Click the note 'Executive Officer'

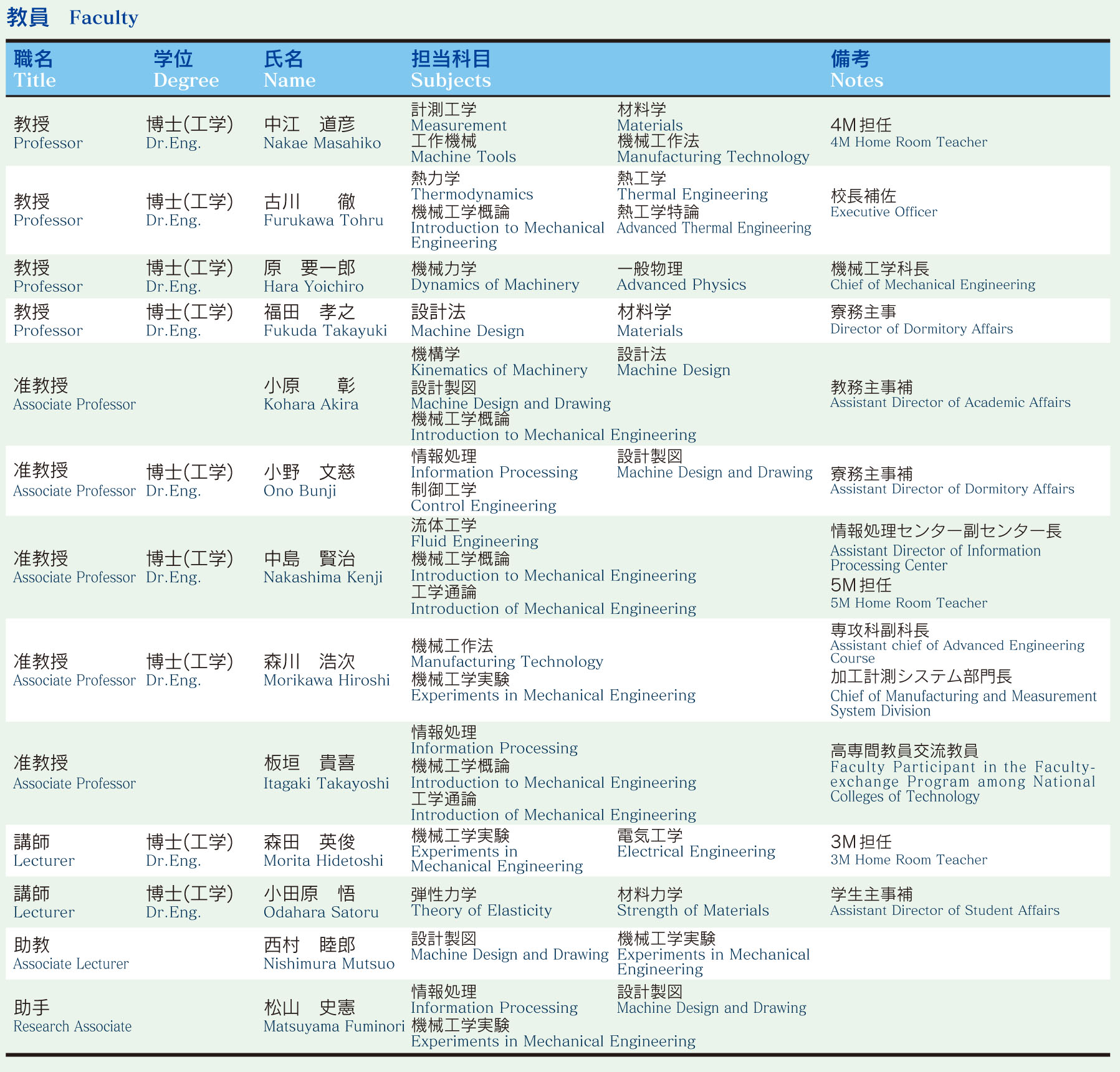884,212
